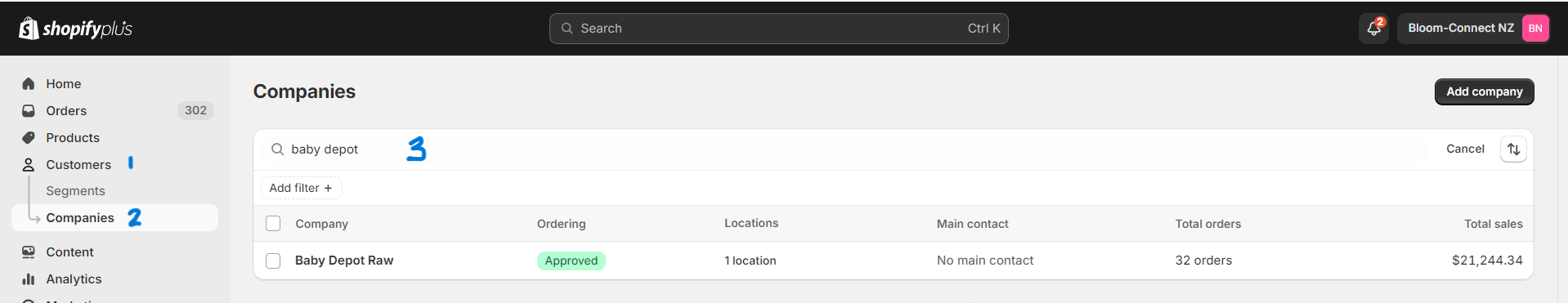
Task: Click the baby depot filter search field
Action: [850, 149]
